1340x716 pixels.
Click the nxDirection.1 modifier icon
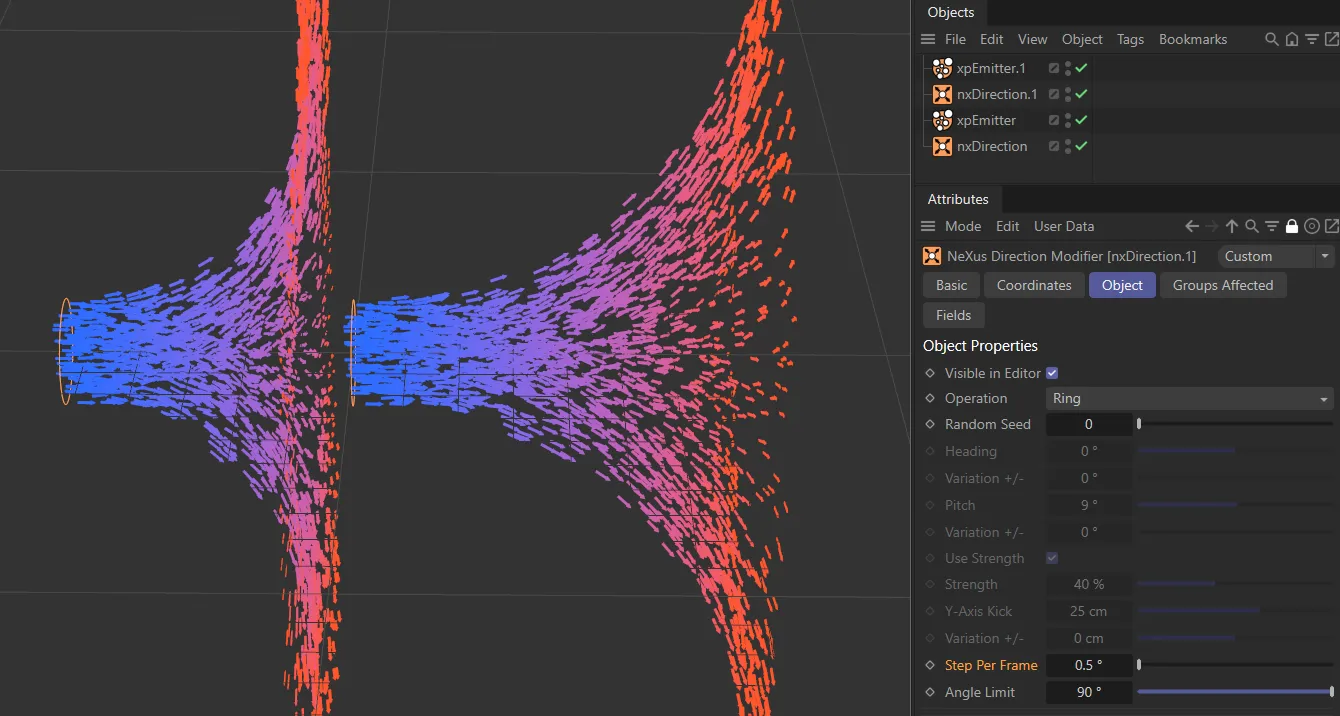(x=941, y=94)
